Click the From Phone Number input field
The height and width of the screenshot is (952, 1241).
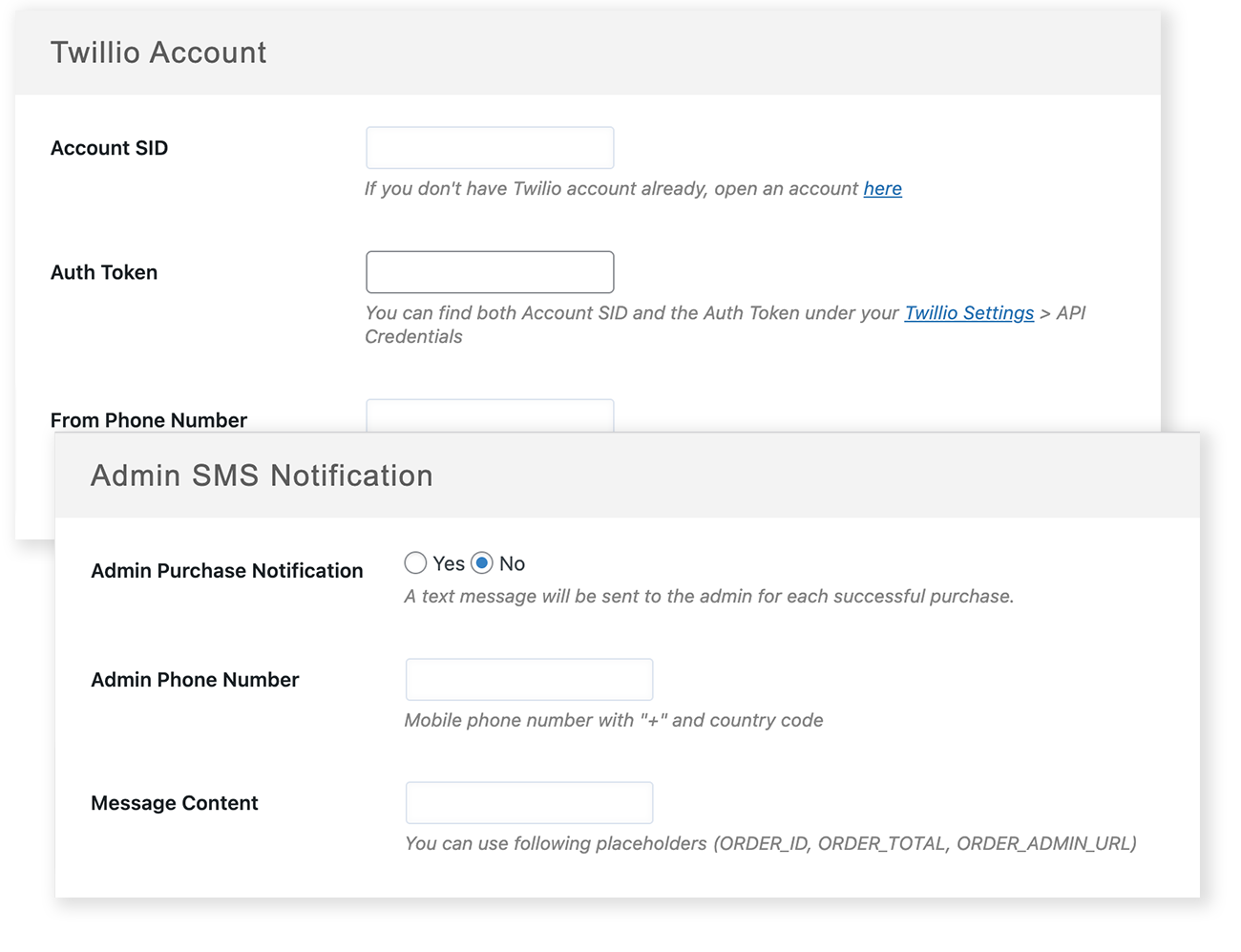coord(490,417)
